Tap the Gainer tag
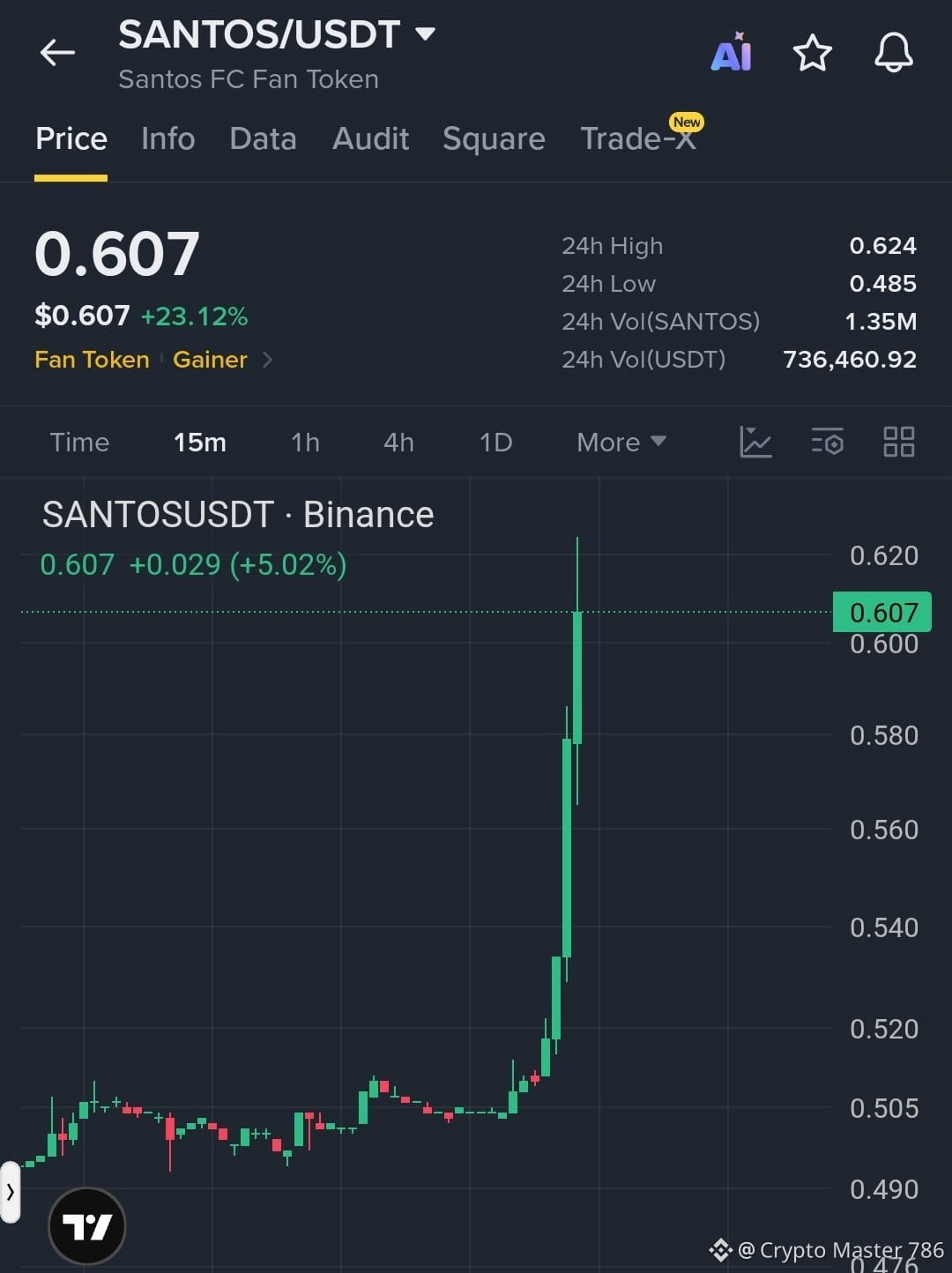 [210, 360]
